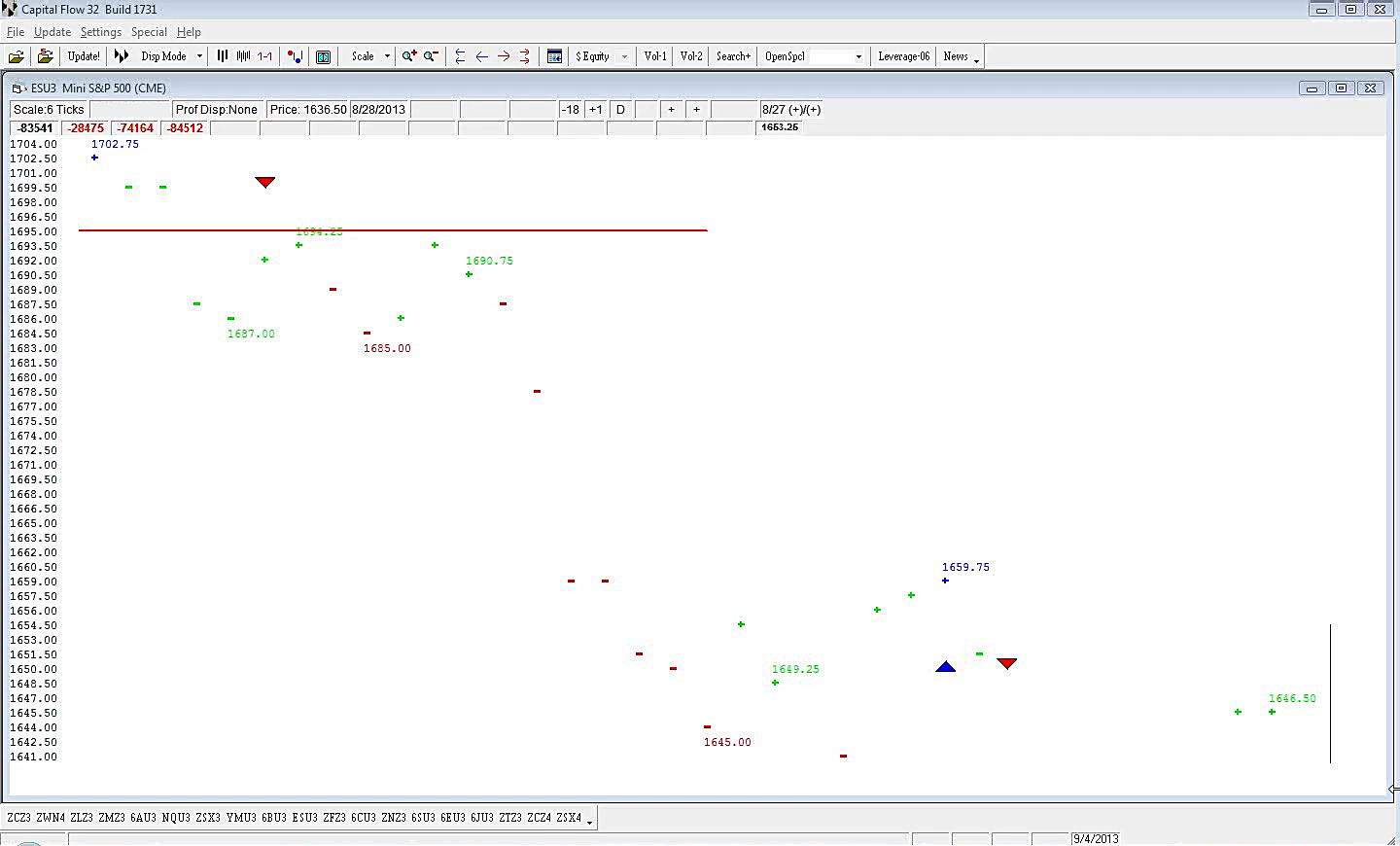
Task: Click the blue left arrow icon
Action: 481,56
